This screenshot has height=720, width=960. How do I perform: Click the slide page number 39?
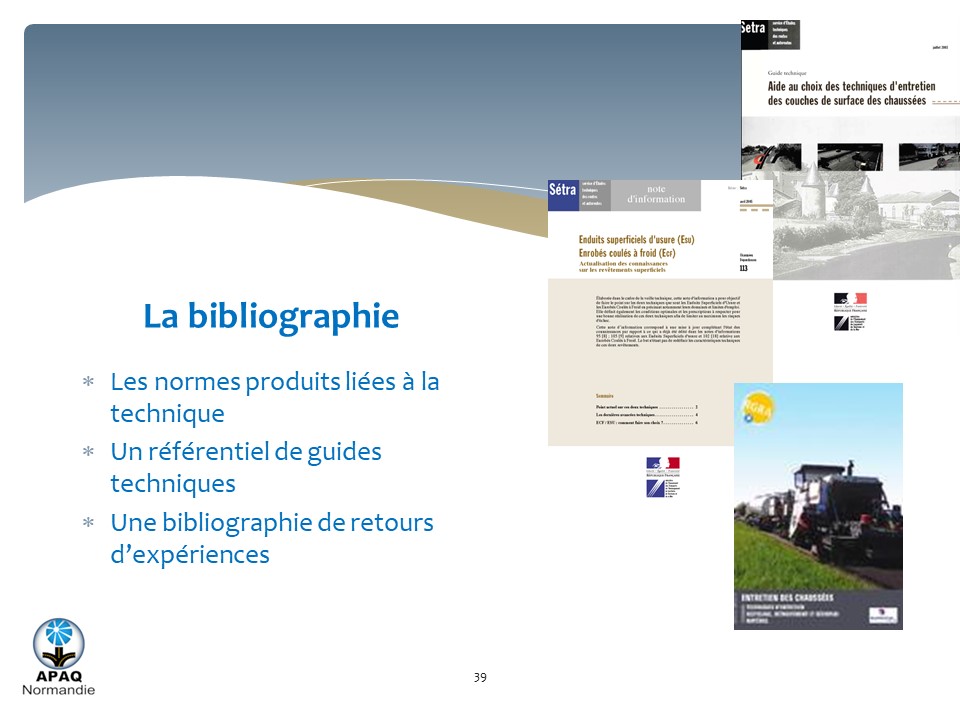coord(480,678)
